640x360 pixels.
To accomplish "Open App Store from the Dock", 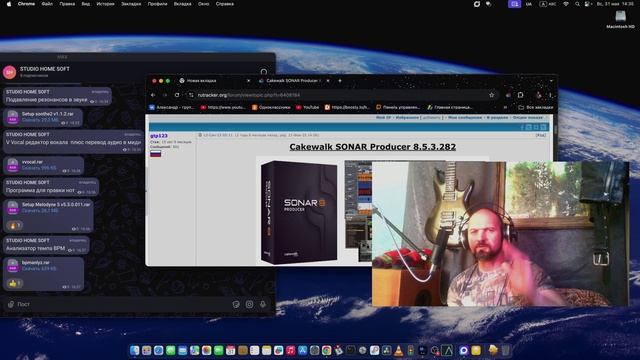I will point(302,350).
